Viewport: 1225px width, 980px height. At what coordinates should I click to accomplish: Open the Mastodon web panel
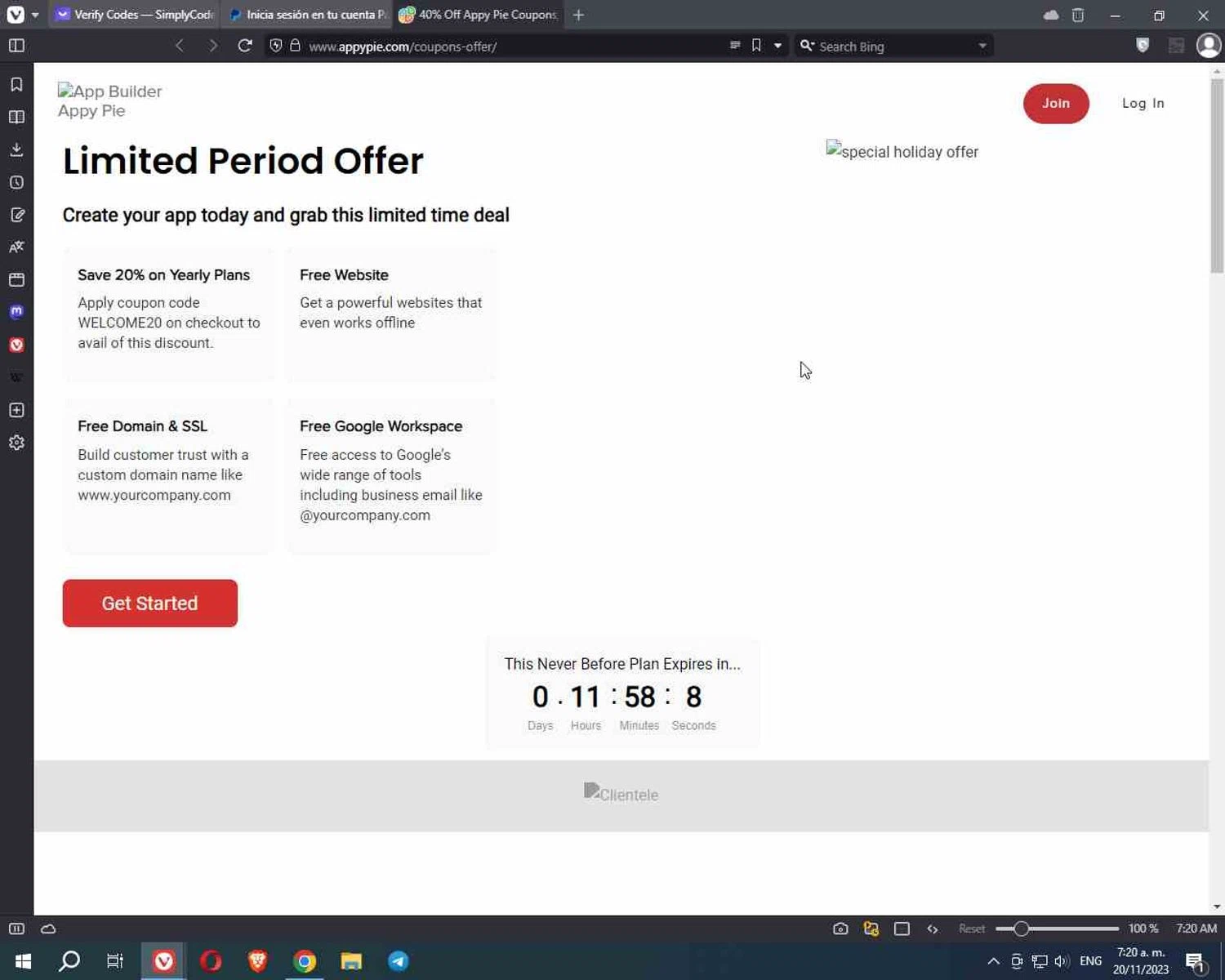tap(16, 312)
